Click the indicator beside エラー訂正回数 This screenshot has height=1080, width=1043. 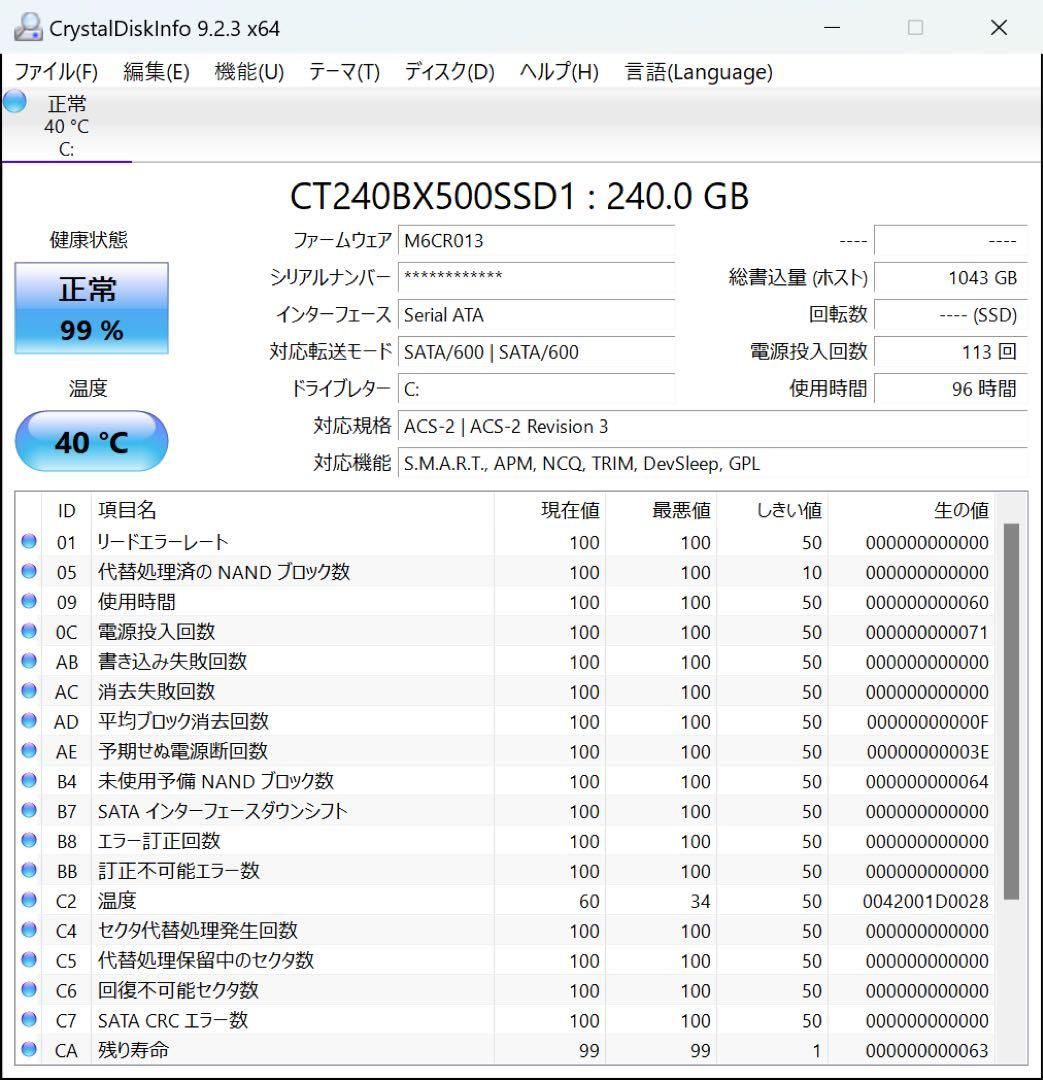pyautogui.click(x=31, y=841)
